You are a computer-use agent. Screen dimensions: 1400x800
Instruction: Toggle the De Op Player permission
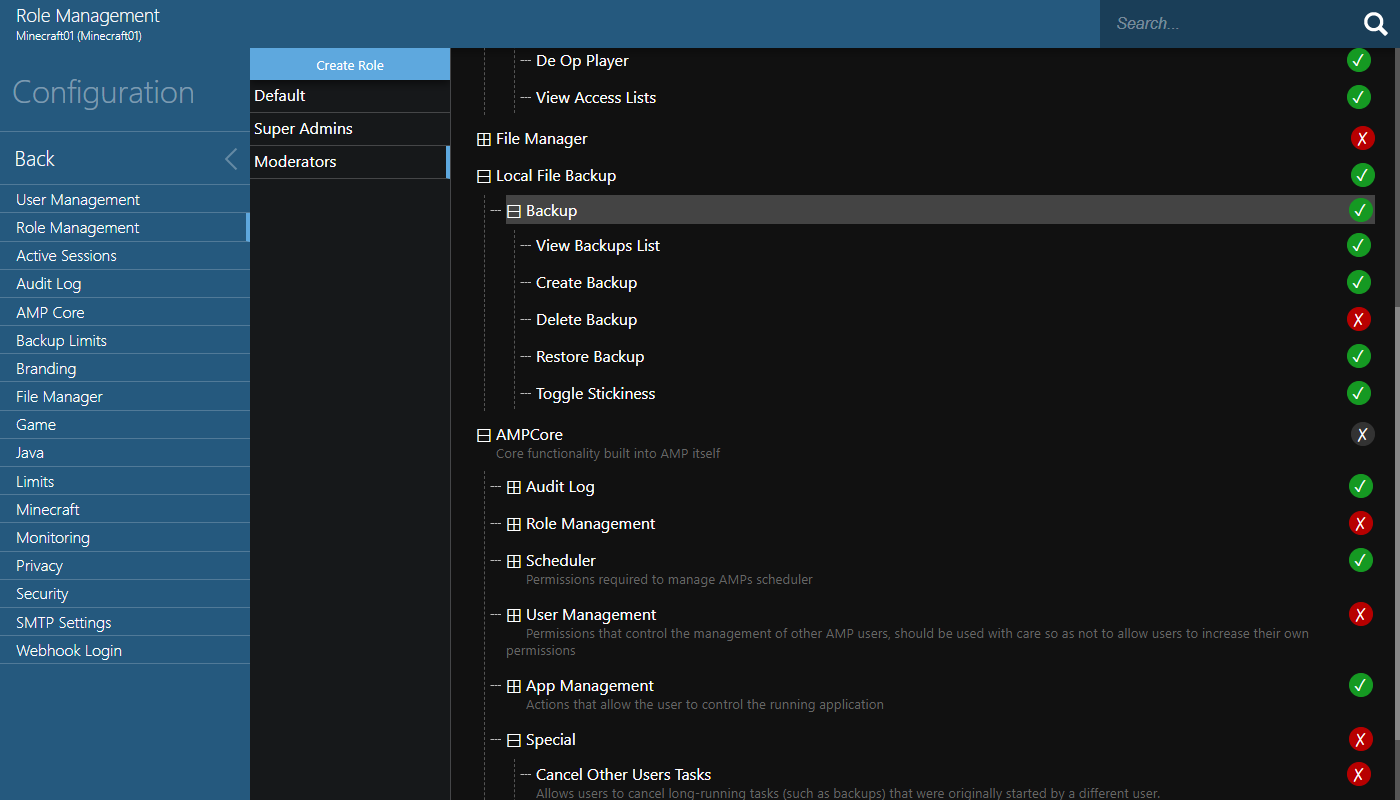1359,61
